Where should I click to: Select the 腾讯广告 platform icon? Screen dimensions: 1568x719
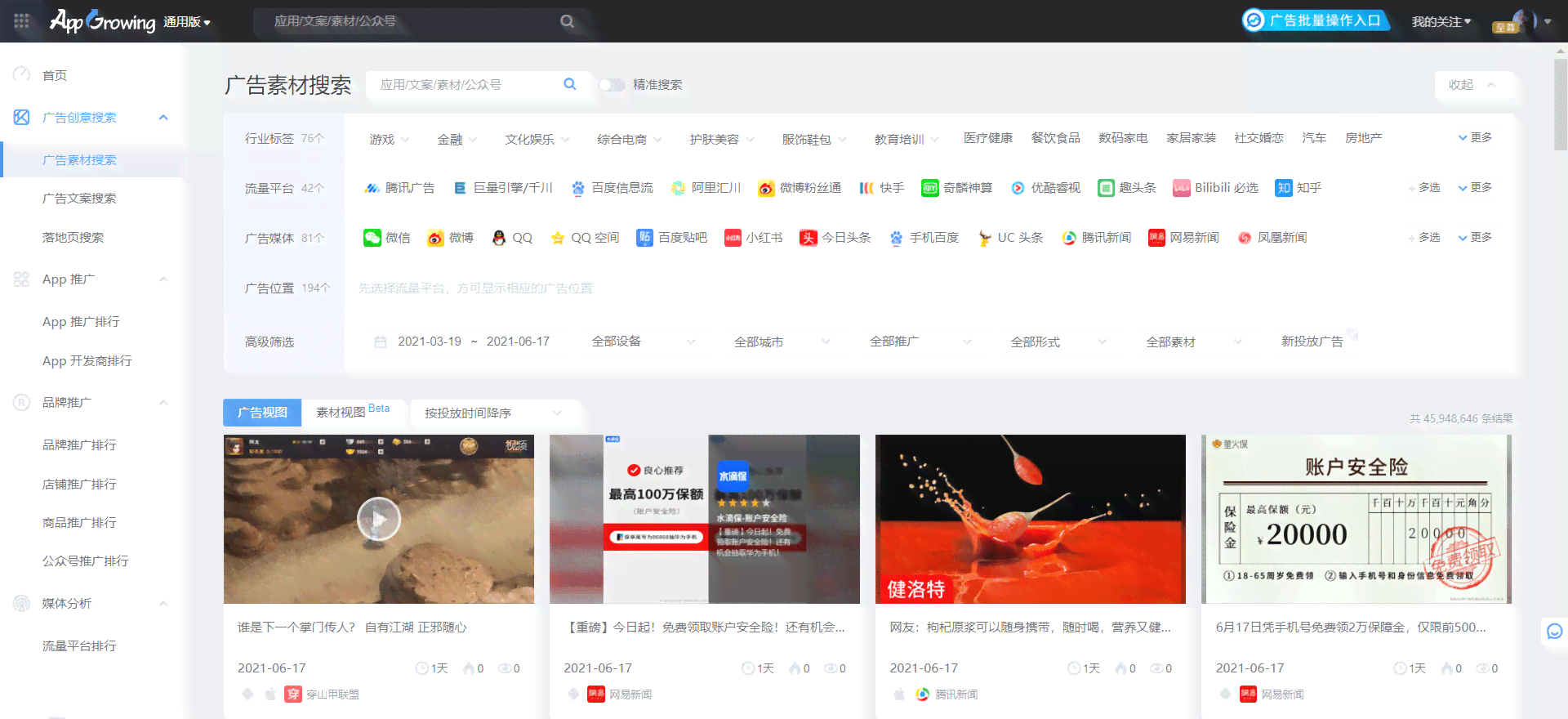(x=372, y=188)
